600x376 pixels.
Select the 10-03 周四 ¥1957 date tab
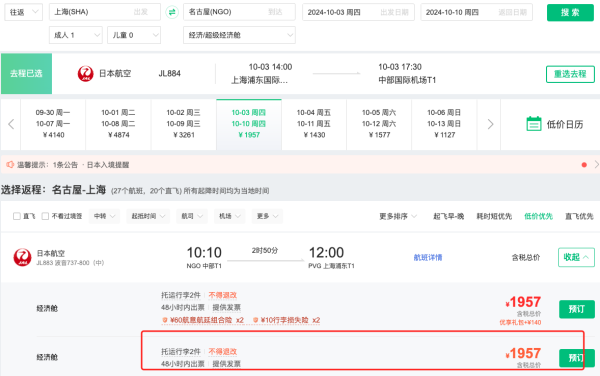(x=249, y=124)
